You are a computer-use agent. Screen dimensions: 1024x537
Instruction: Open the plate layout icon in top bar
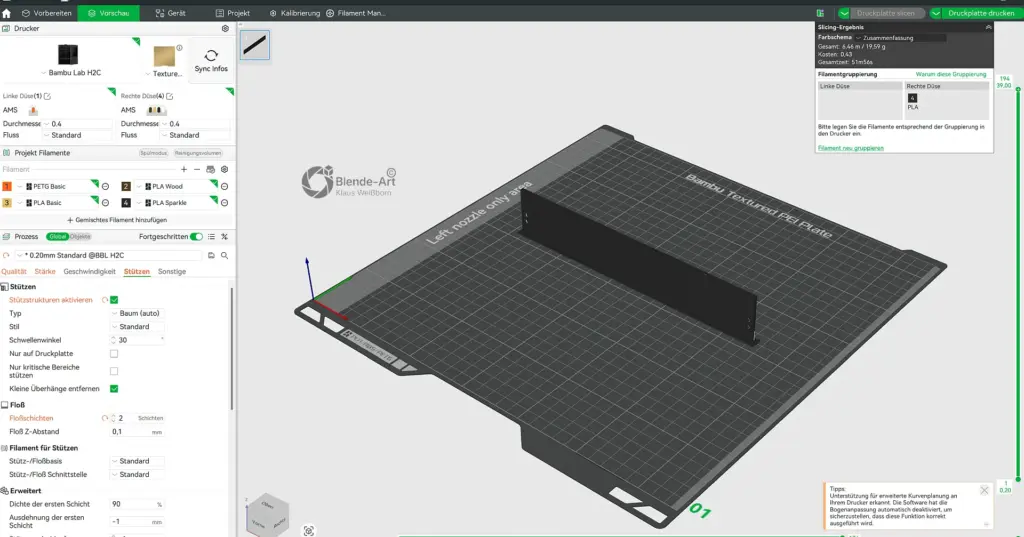click(x=820, y=13)
